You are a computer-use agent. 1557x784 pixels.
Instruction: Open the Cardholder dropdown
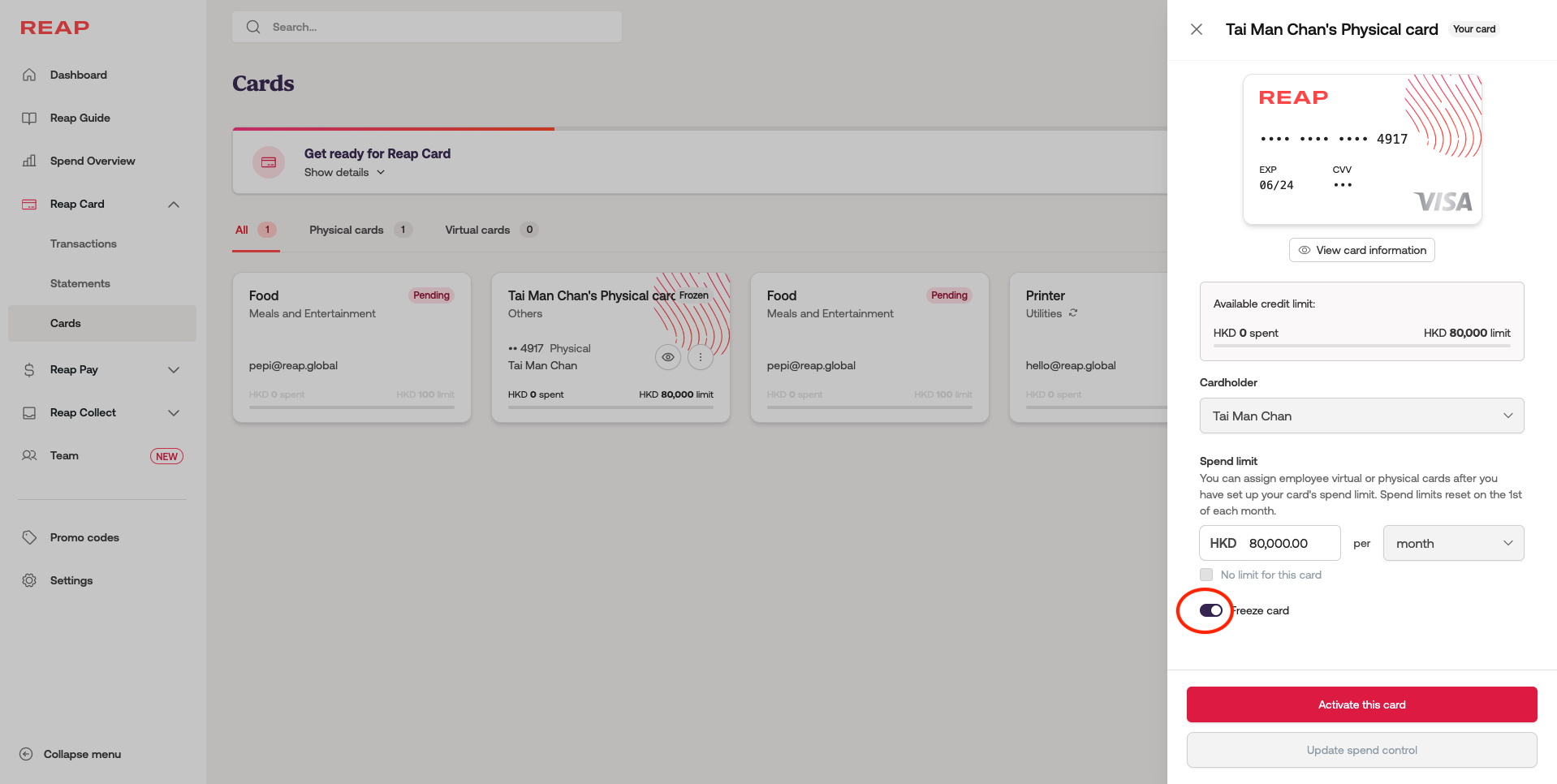(1362, 416)
